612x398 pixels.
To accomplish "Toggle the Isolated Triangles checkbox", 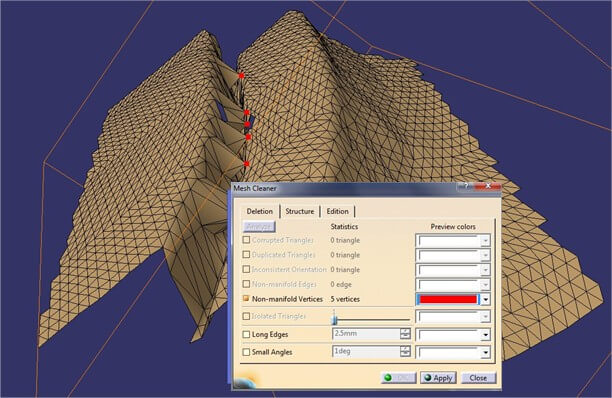I will pyautogui.click(x=246, y=316).
